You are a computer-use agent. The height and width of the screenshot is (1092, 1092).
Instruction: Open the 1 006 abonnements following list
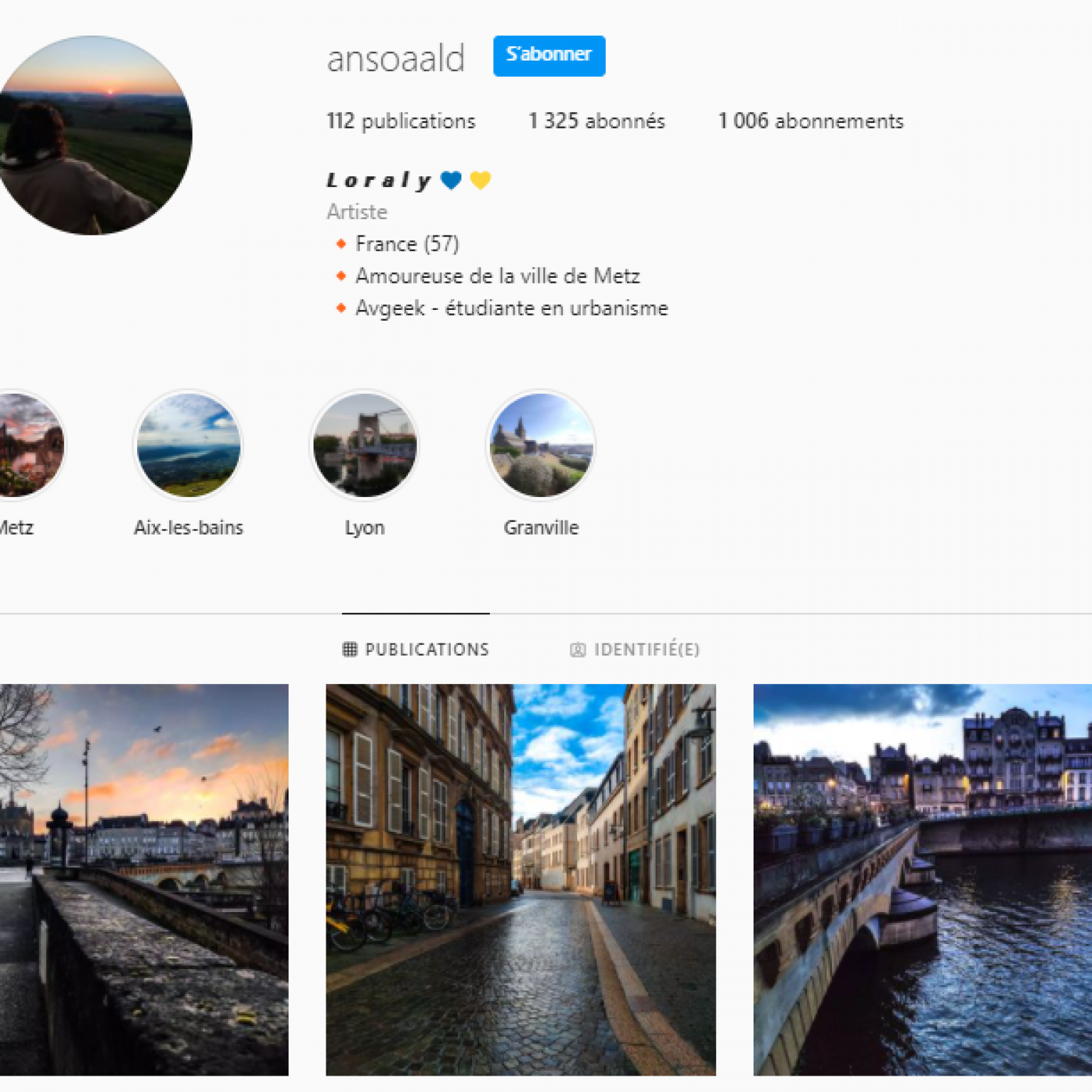(810, 121)
